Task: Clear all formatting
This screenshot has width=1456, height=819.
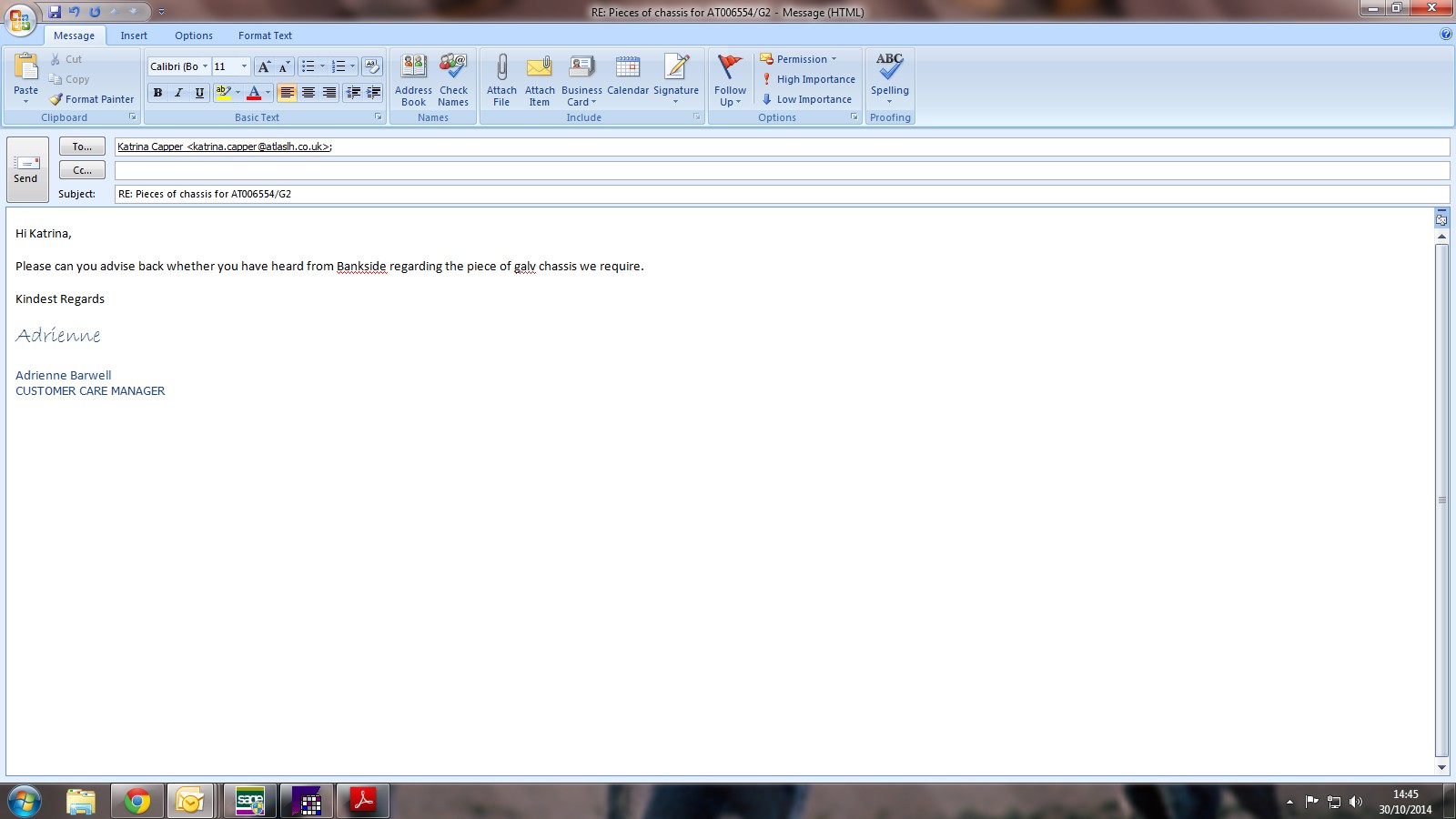Action: pos(372,66)
